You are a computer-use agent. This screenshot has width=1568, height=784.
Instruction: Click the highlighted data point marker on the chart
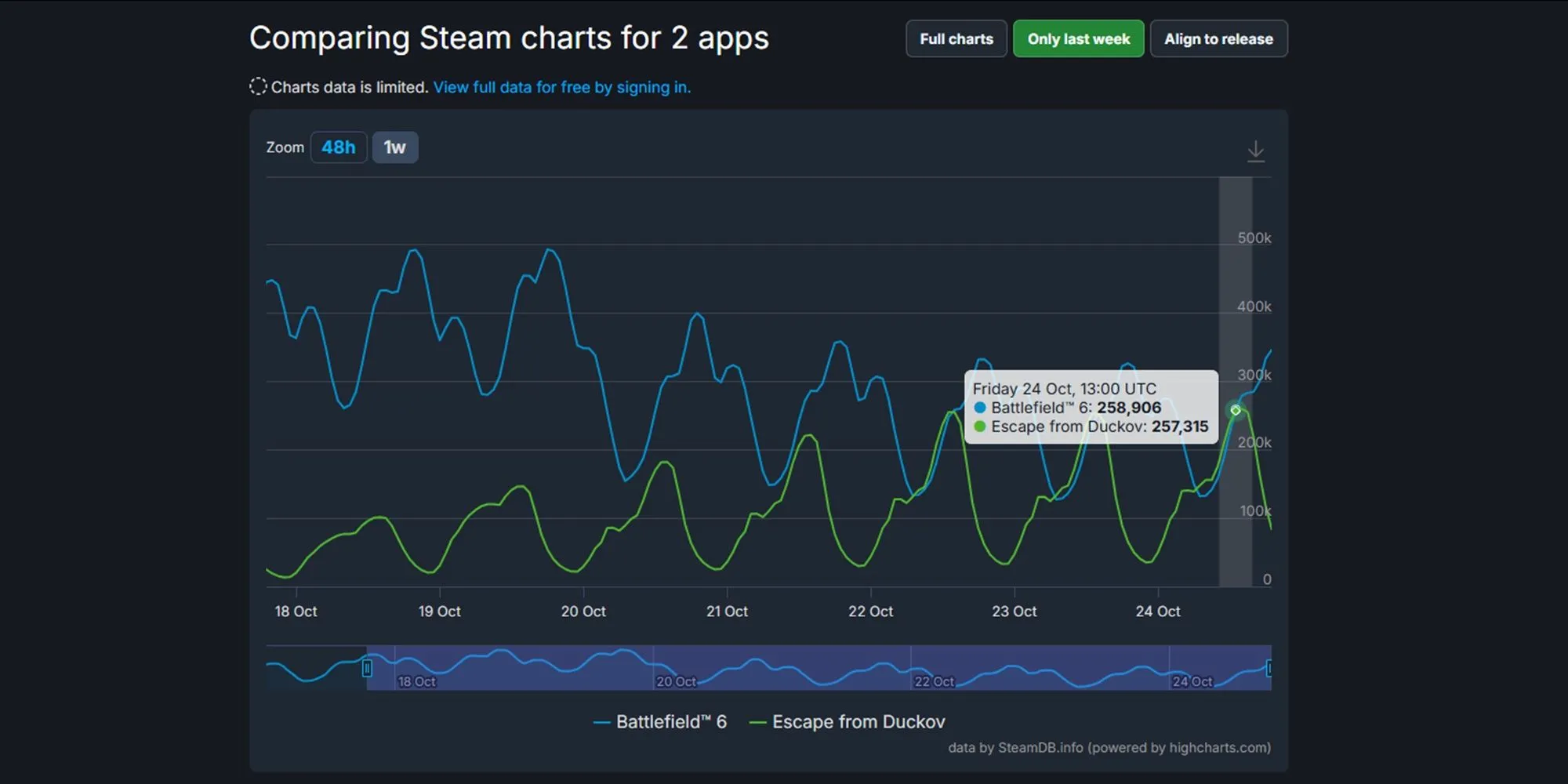point(1236,410)
